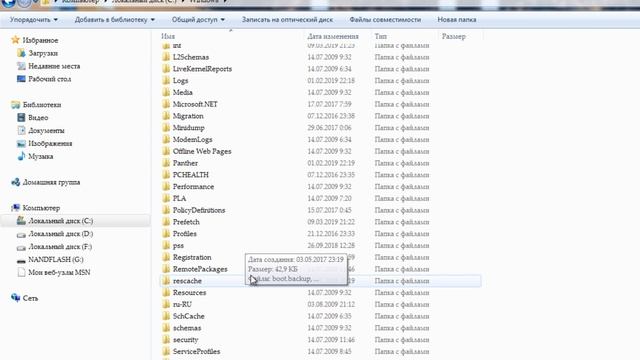The image size is (640, 360).
Task: Select the L2Schemas folder icon
Action: tap(166, 57)
